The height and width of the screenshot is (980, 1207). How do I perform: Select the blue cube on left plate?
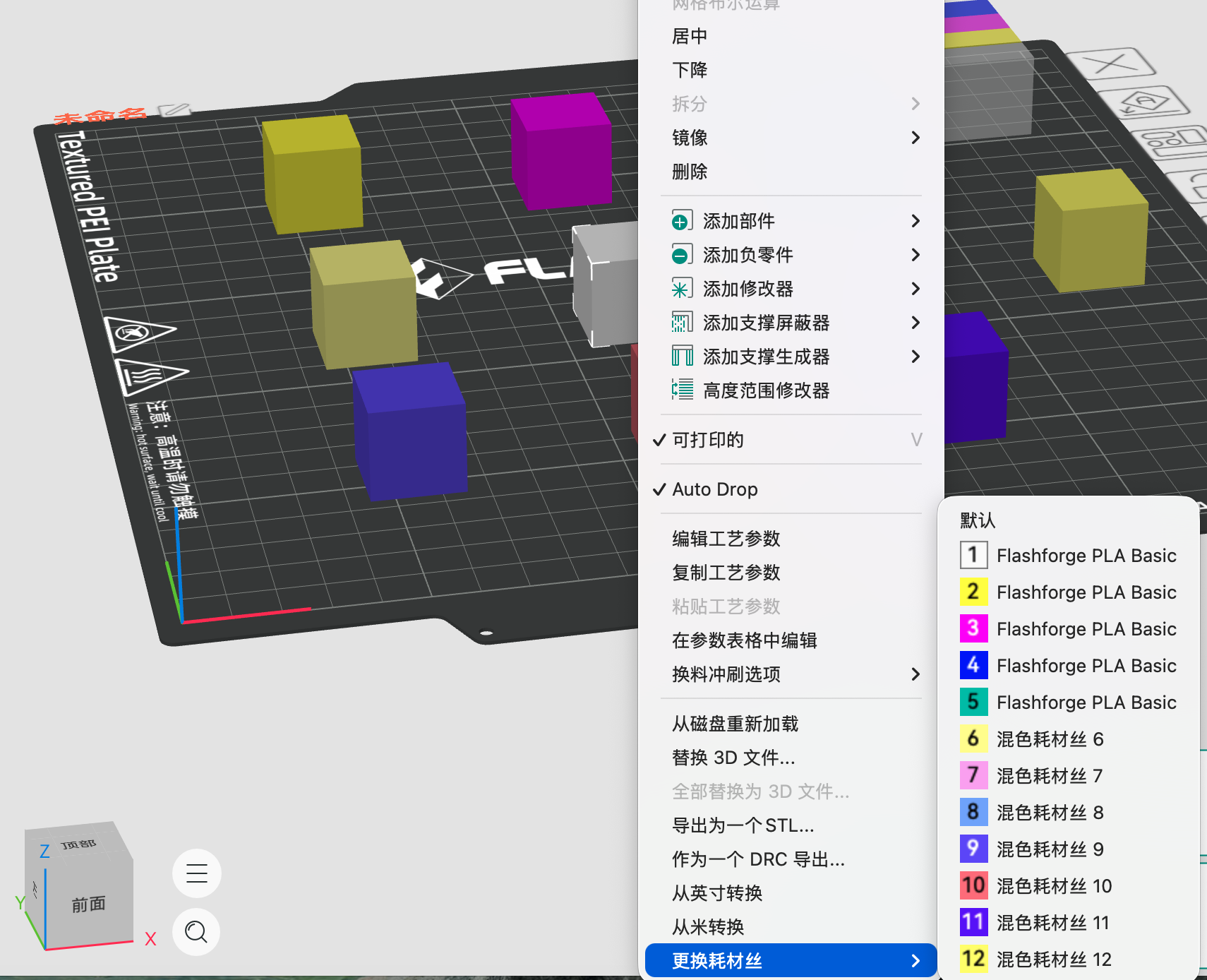pos(412,432)
